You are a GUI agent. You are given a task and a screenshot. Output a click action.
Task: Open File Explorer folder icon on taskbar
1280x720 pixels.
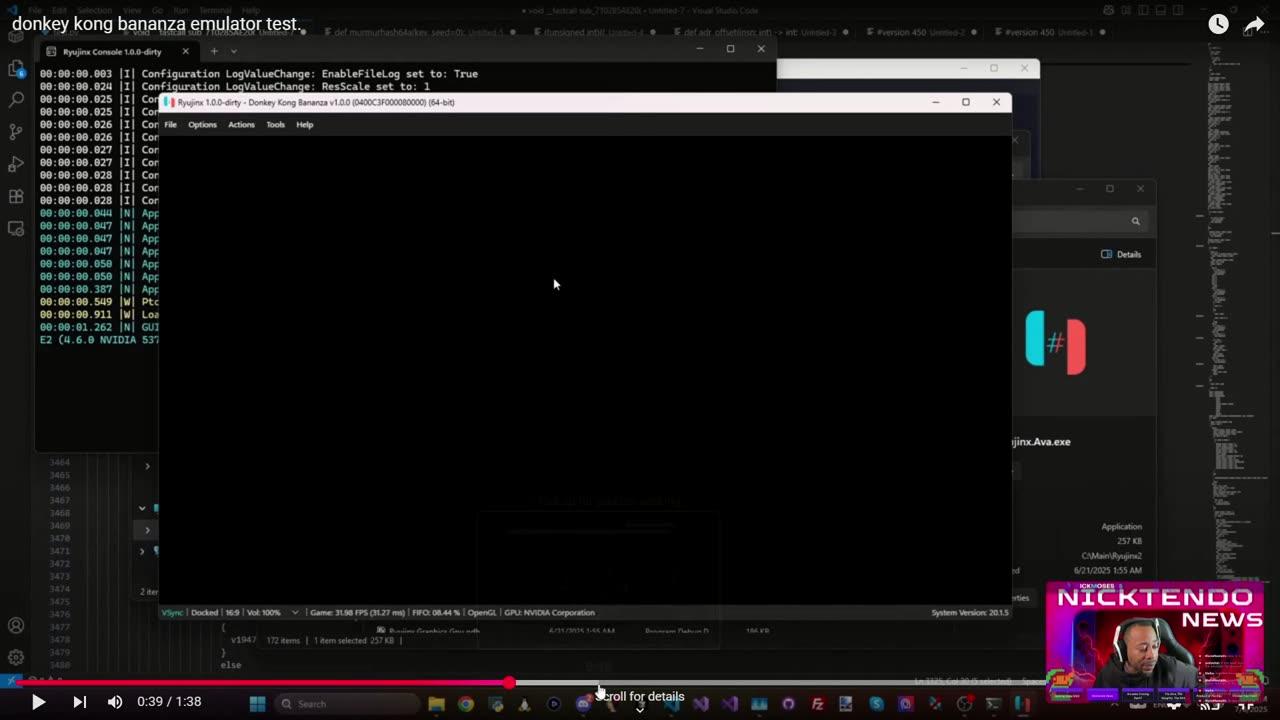click(436, 704)
